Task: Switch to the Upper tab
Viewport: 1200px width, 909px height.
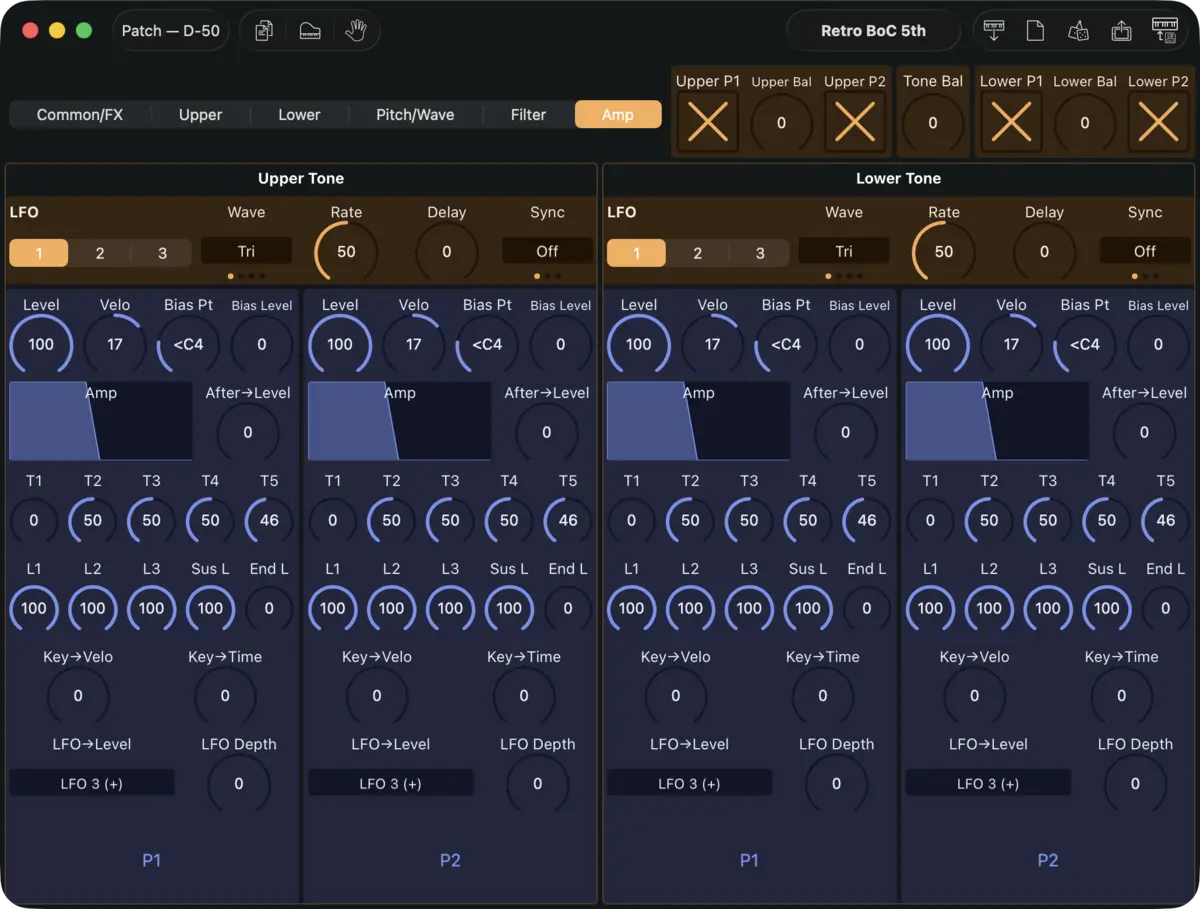Action: (x=200, y=114)
